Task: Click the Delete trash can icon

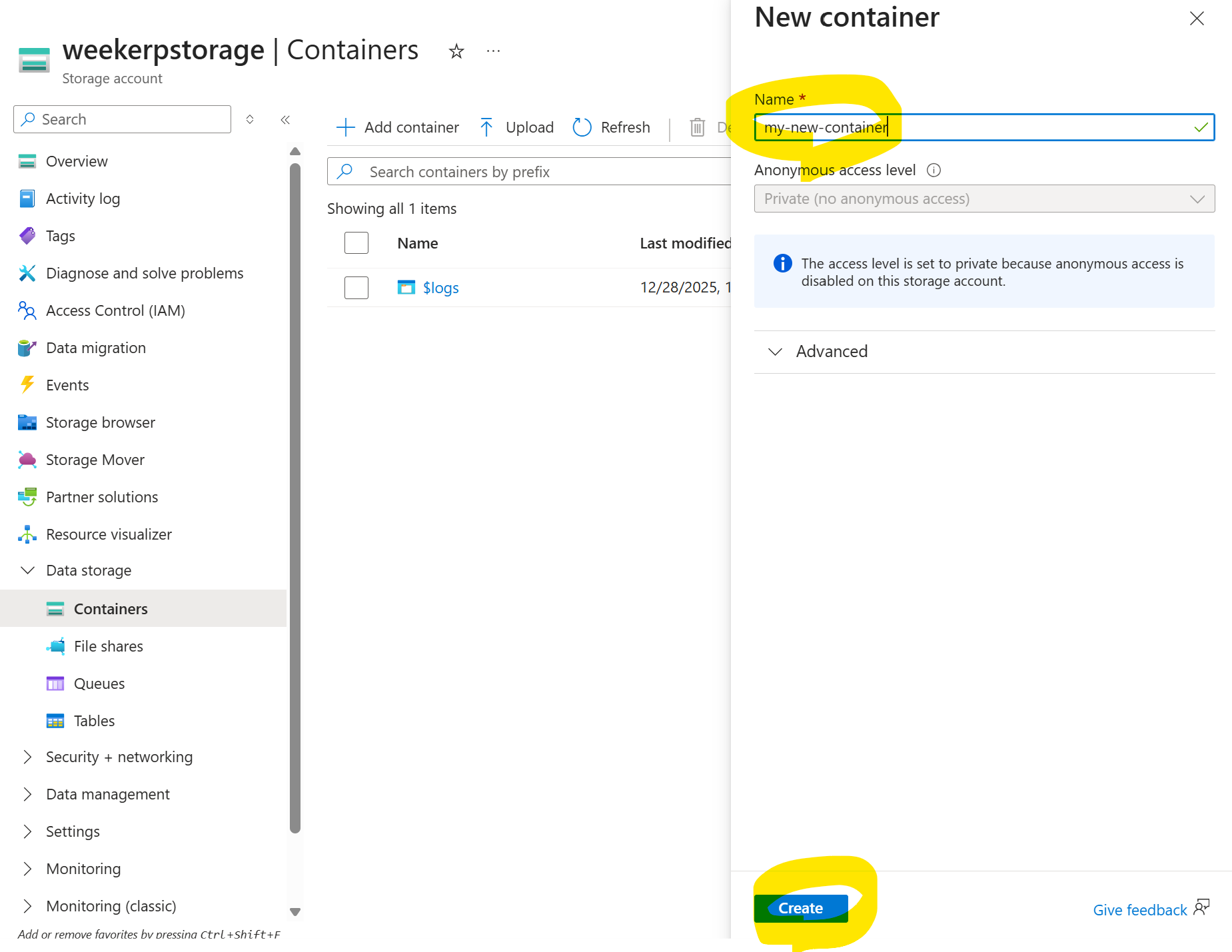Action: tap(697, 127)
